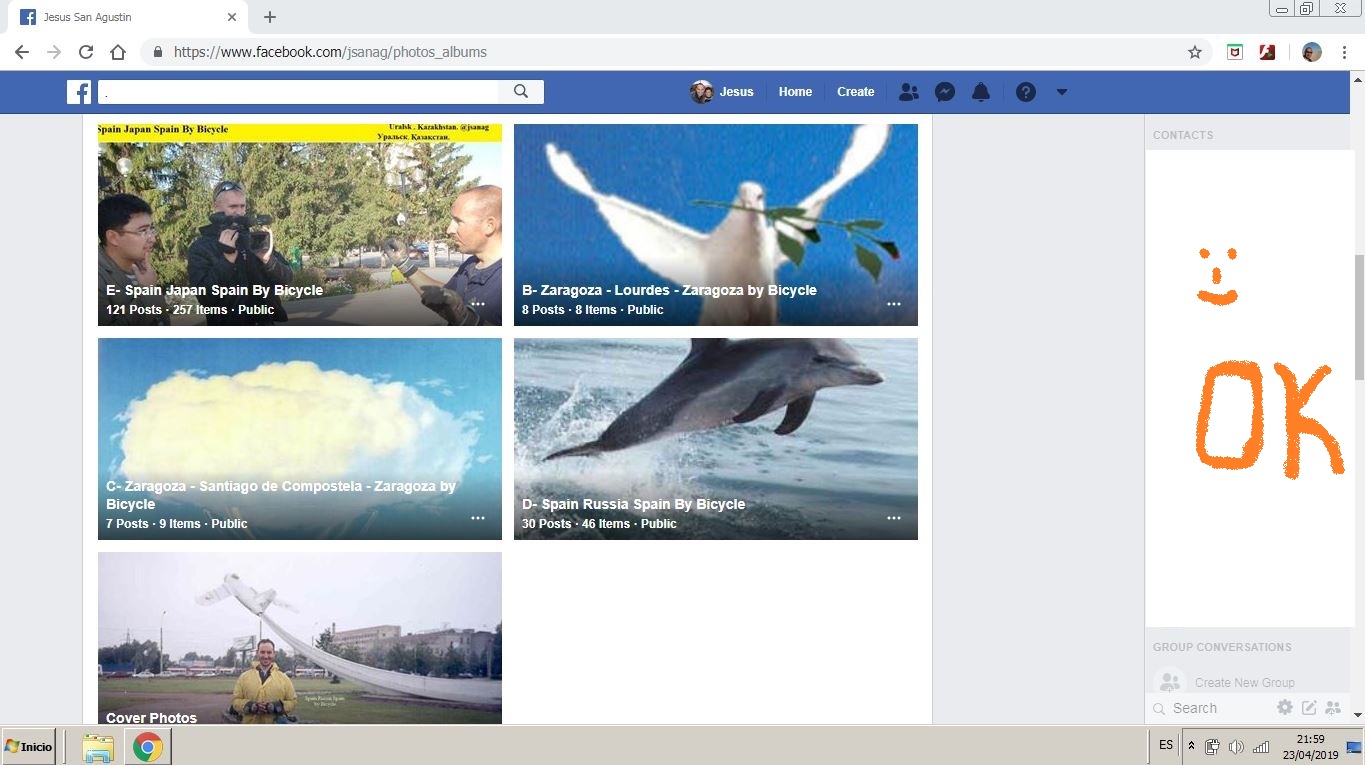Open options menu for Zaragoza Lourdes album
1365x765 pixels.
[x=894, y=304]
